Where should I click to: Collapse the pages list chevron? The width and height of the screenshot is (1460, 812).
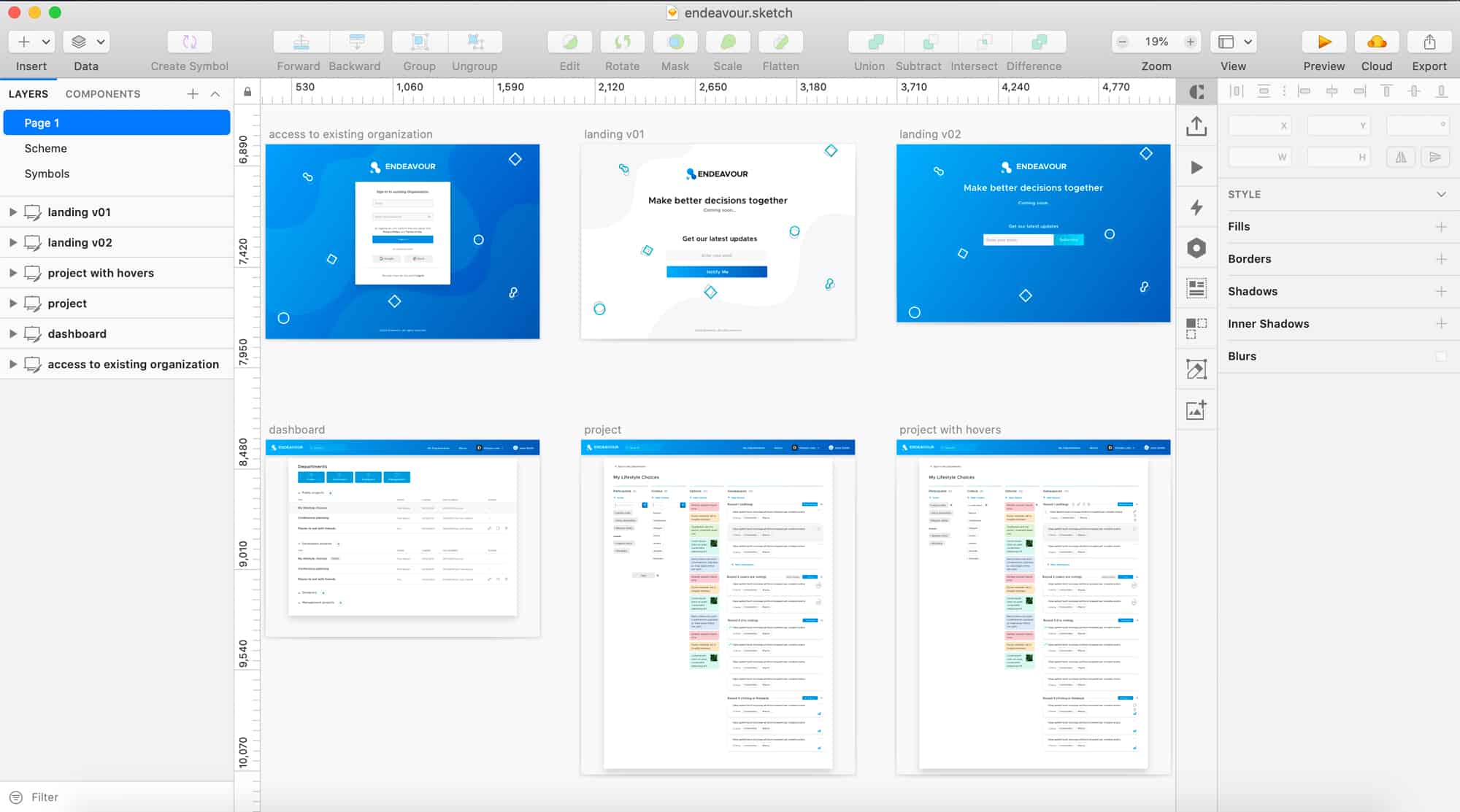coord(215,93)
